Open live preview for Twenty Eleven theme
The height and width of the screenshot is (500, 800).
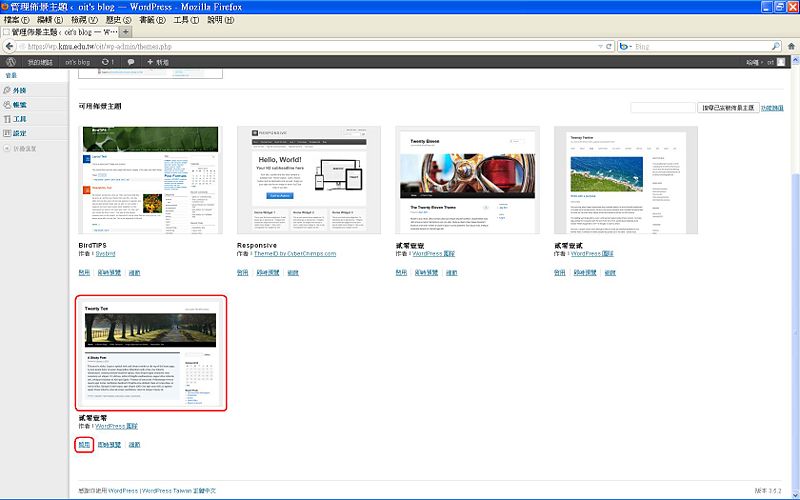pyautogui.click(x=426, y=272)
